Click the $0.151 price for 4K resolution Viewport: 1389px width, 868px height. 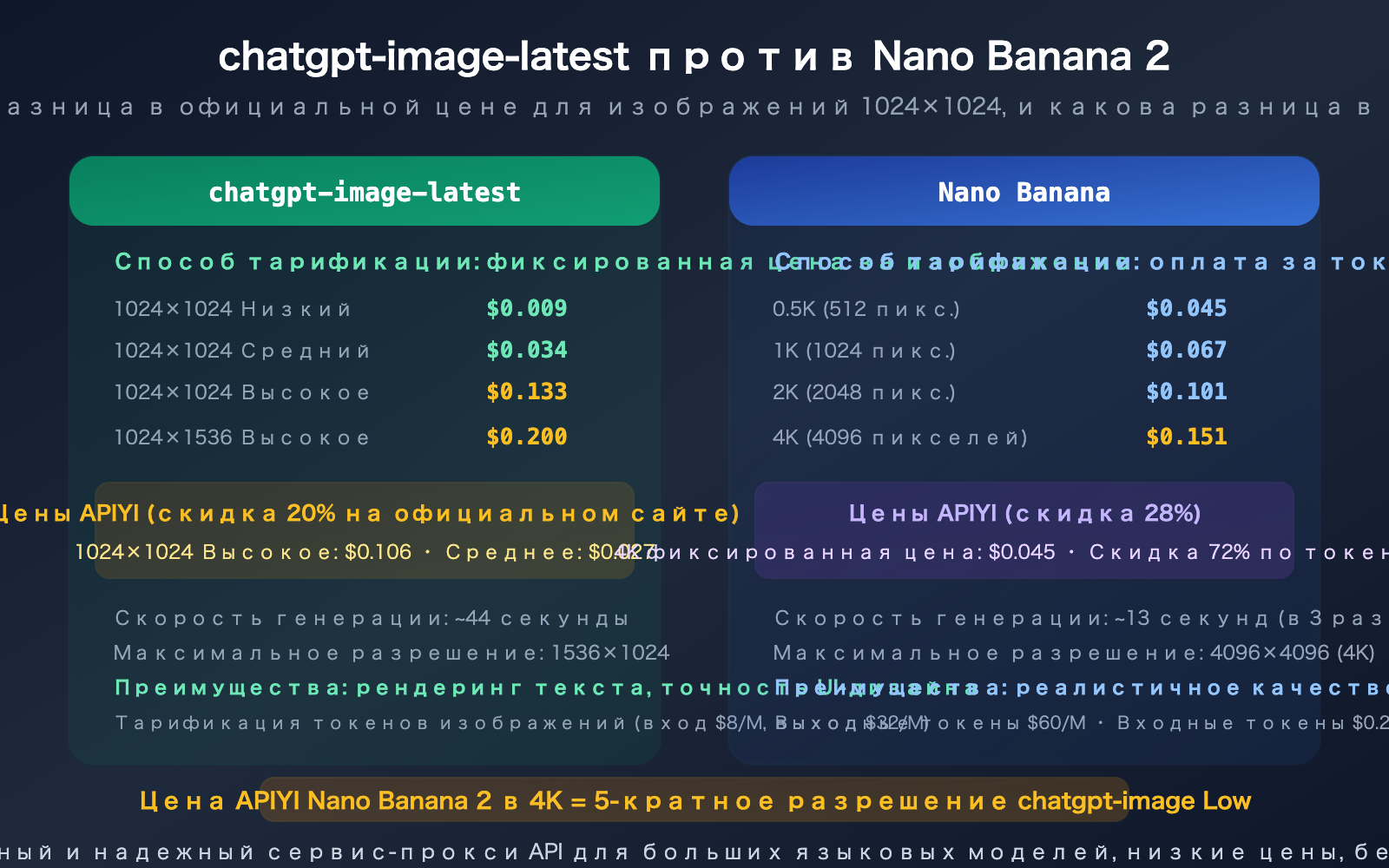(x=1187, y=437)
